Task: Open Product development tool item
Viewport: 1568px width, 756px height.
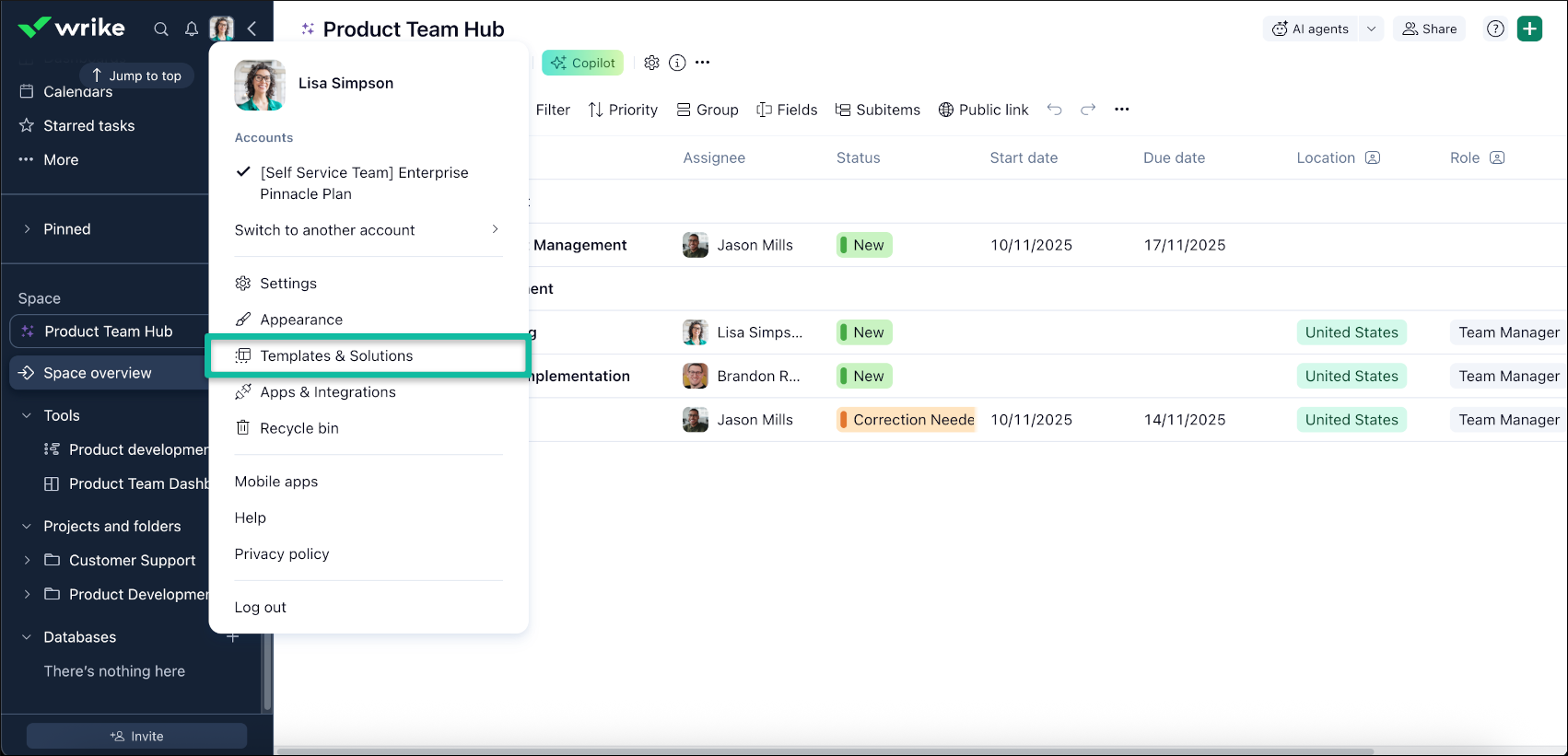Action: tap(138, 449)
